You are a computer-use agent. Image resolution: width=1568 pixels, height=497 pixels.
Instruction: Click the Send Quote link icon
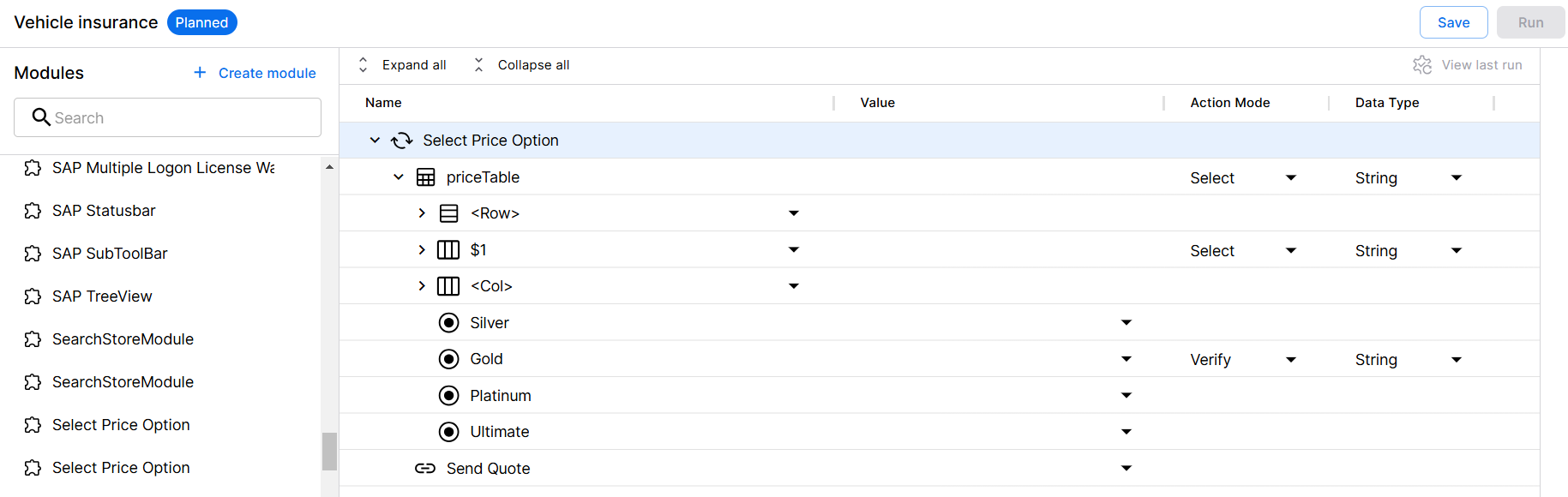coord(425,469)
